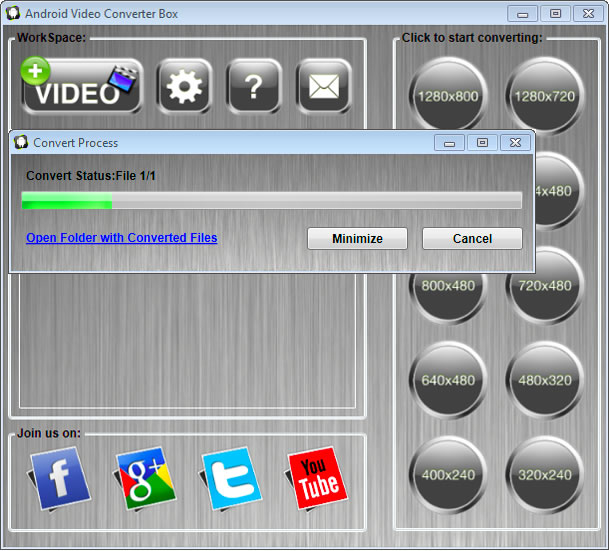Maximize the Android Video Converter Box window

[x=556, y=14]
